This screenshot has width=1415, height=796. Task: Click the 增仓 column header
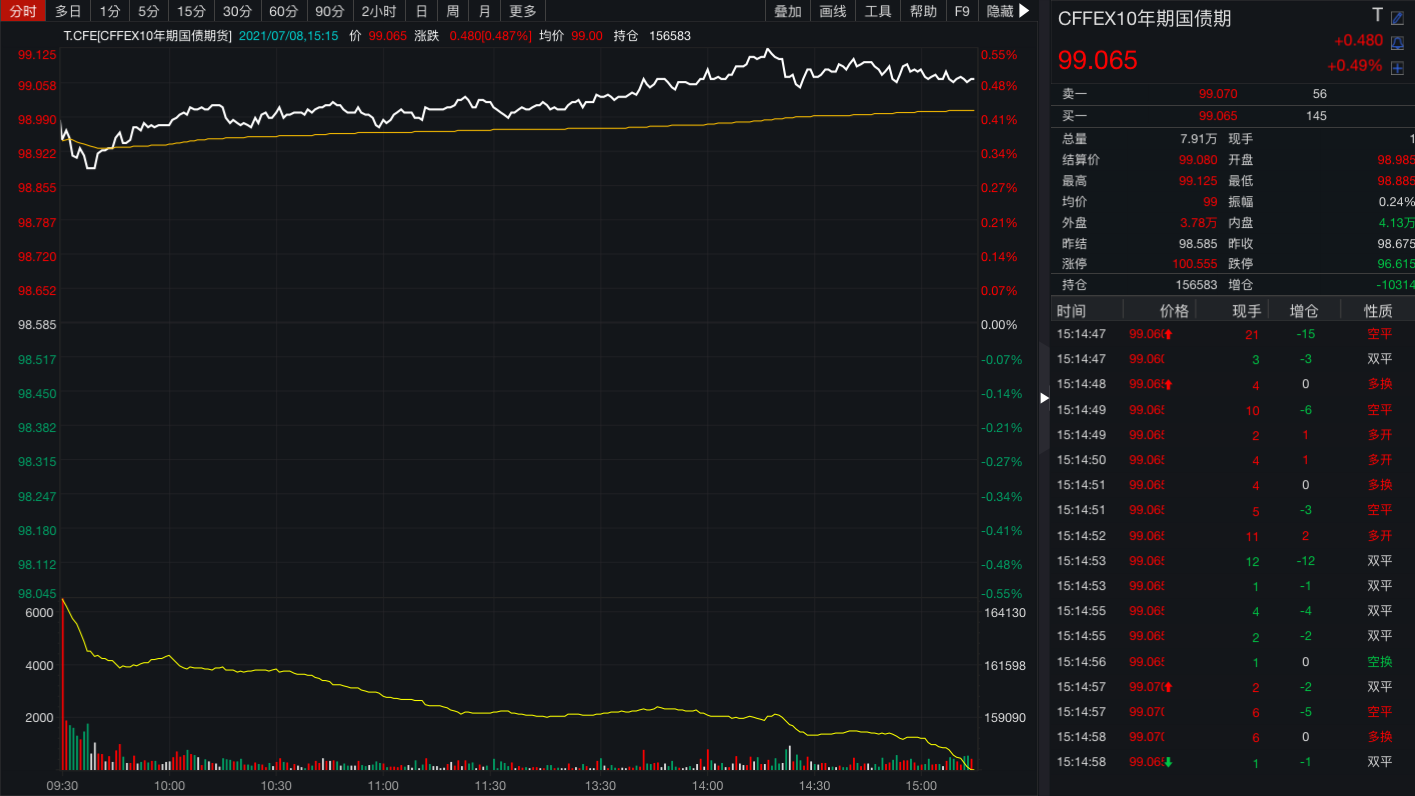click(x=1304, y=310)
